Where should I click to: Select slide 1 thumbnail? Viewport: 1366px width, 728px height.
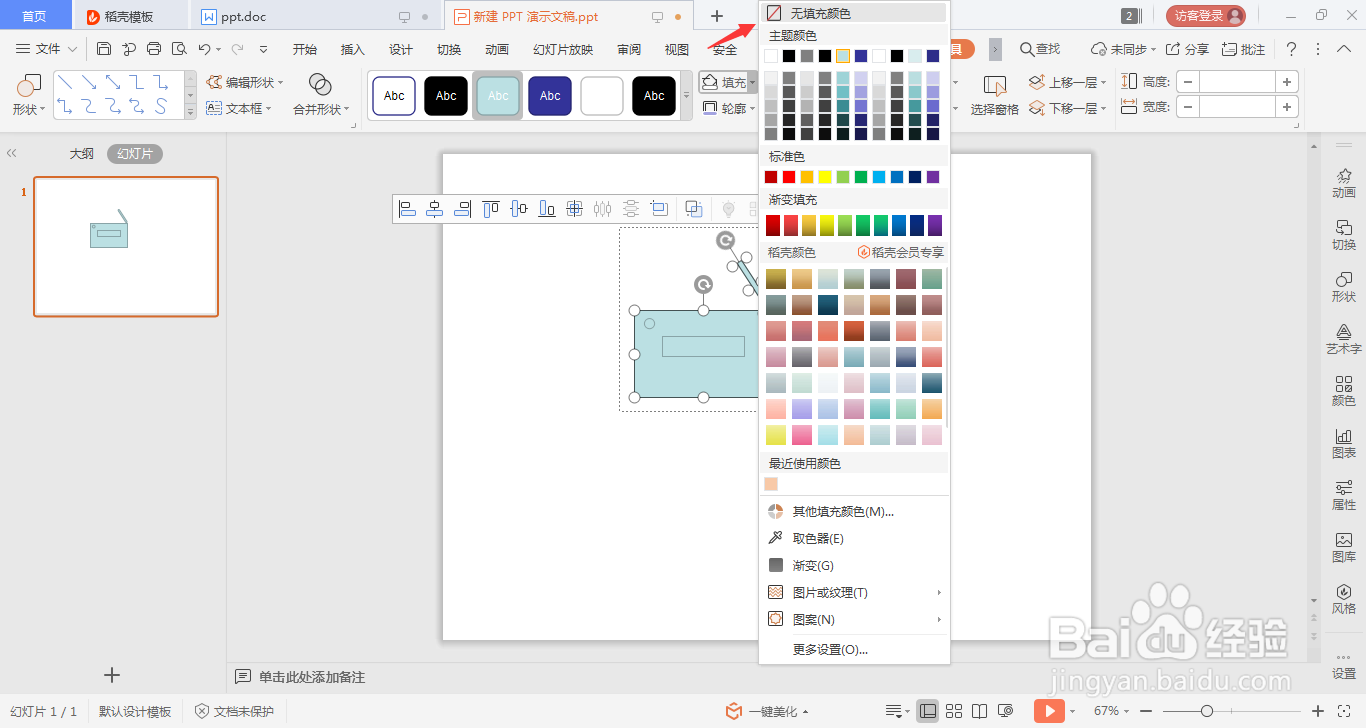126,246
